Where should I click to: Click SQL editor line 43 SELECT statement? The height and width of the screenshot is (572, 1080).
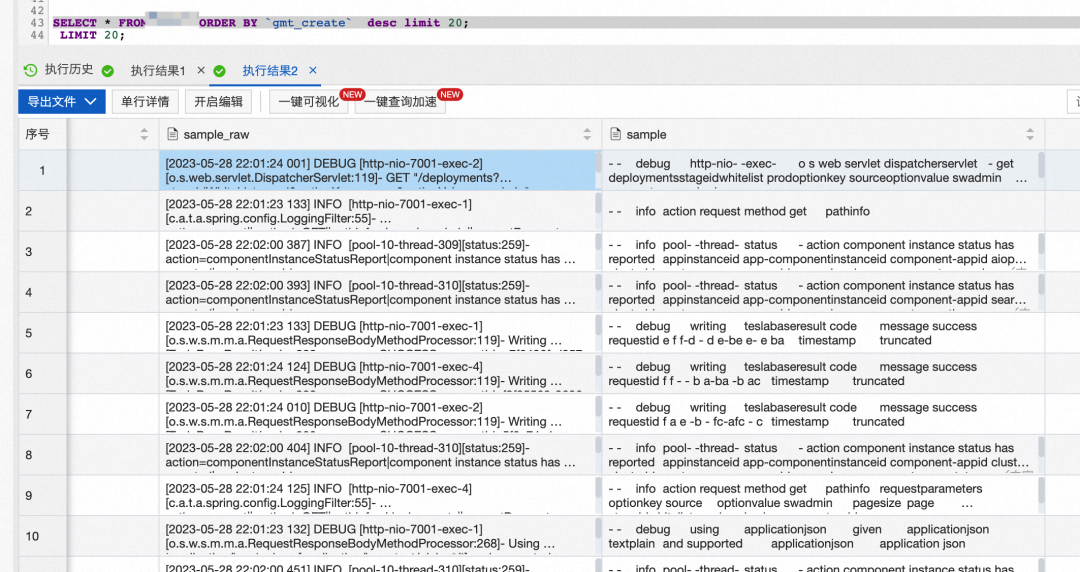[260, 23]
